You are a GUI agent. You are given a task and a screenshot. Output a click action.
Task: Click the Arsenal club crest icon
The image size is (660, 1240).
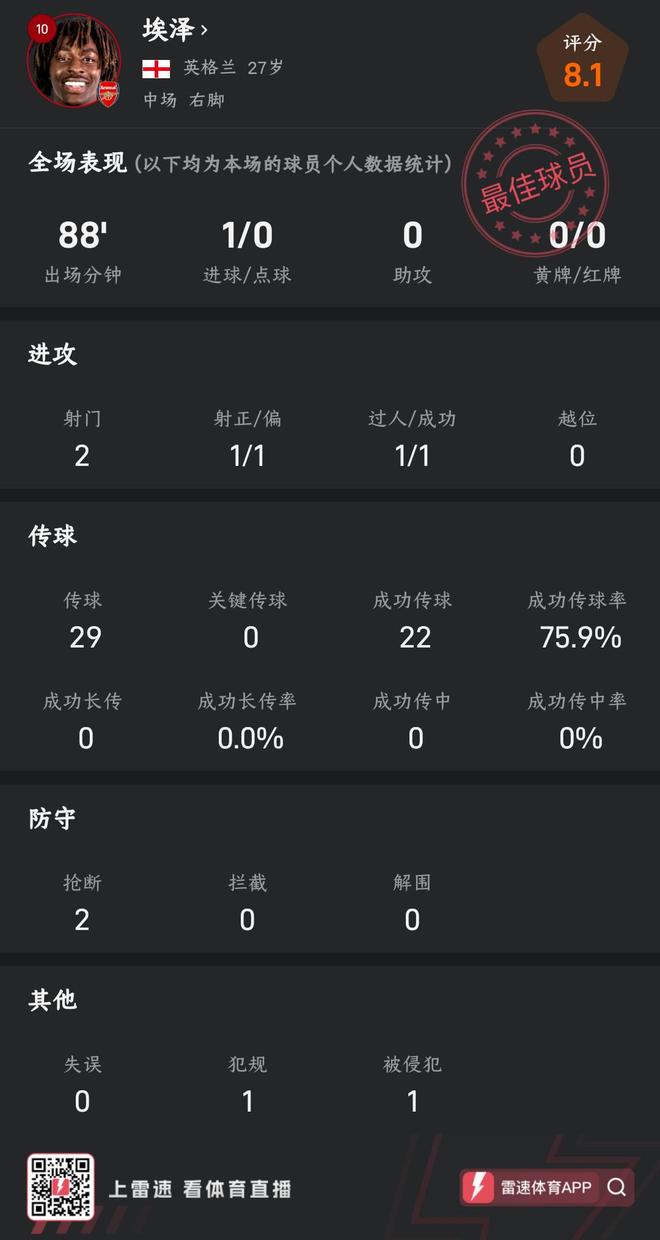coord(108,93)
